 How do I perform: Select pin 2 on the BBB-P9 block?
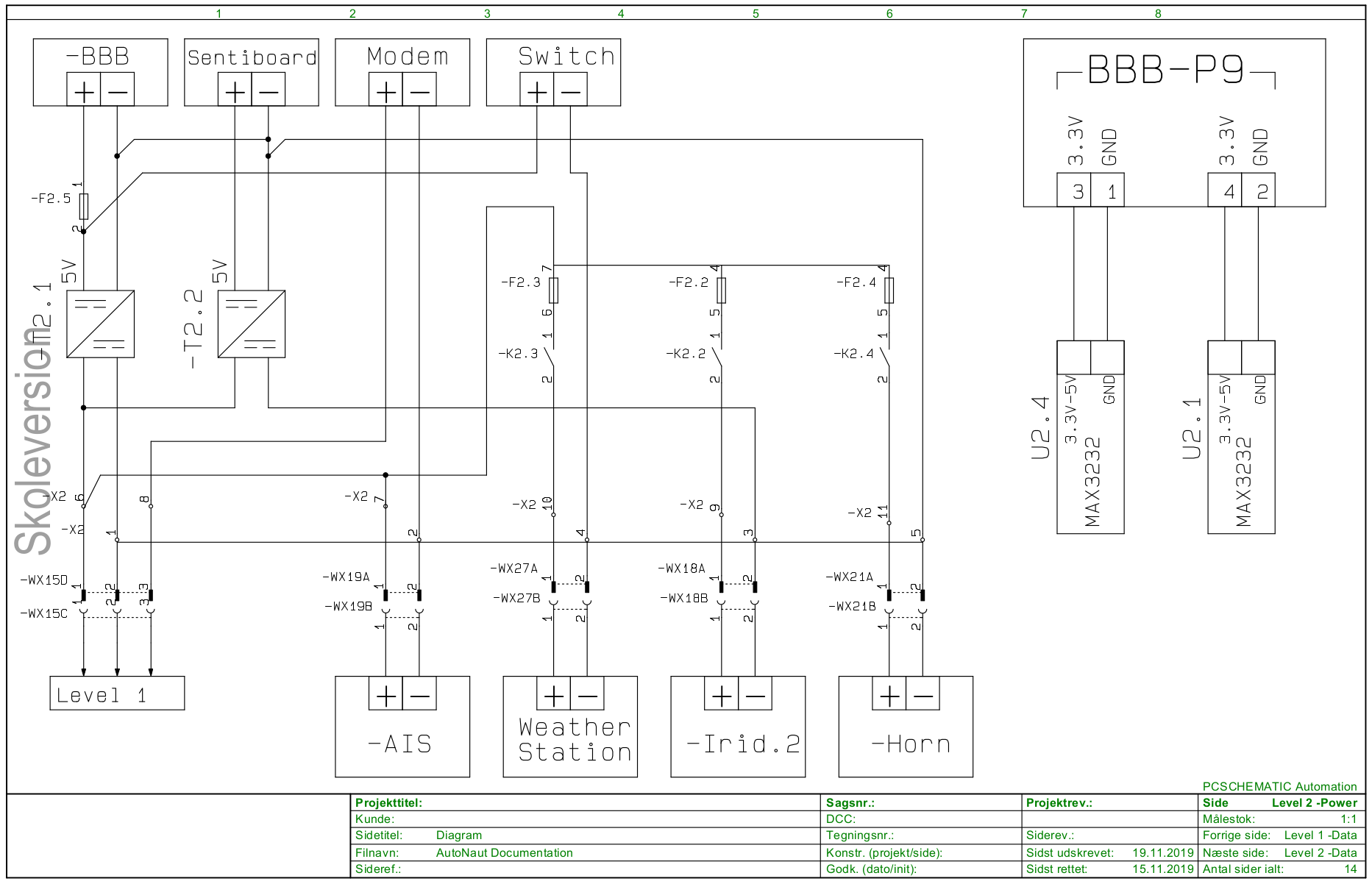(1259, 190)
